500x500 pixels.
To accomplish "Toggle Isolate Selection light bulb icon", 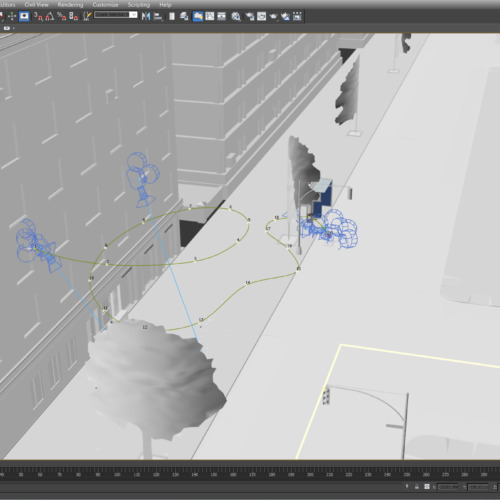I will point(407,487).
